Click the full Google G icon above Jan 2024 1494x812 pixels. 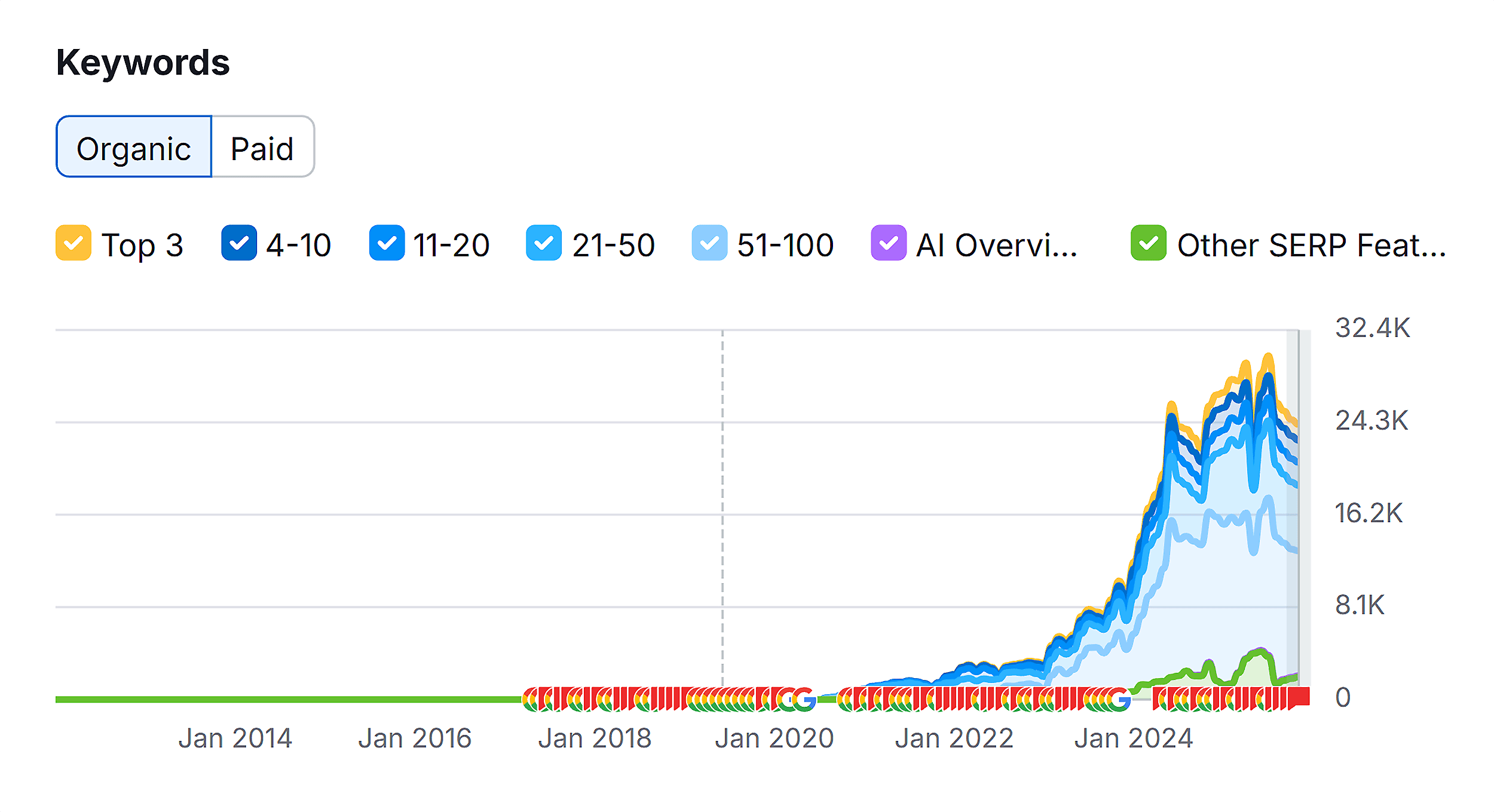click(1119, 700)
